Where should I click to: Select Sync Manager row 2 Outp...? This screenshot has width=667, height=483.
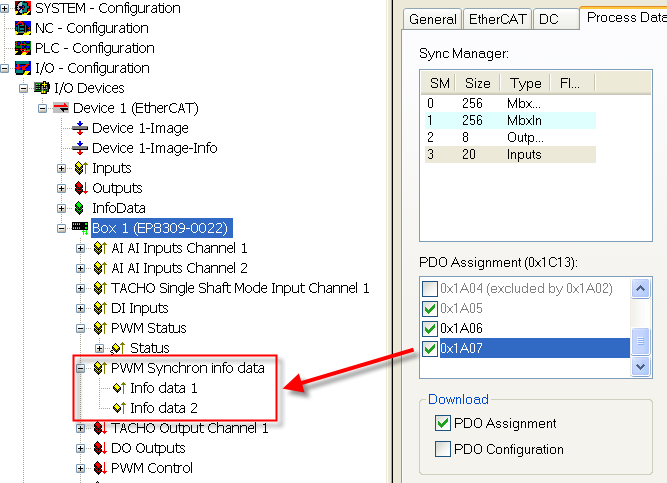coord(510,137)
